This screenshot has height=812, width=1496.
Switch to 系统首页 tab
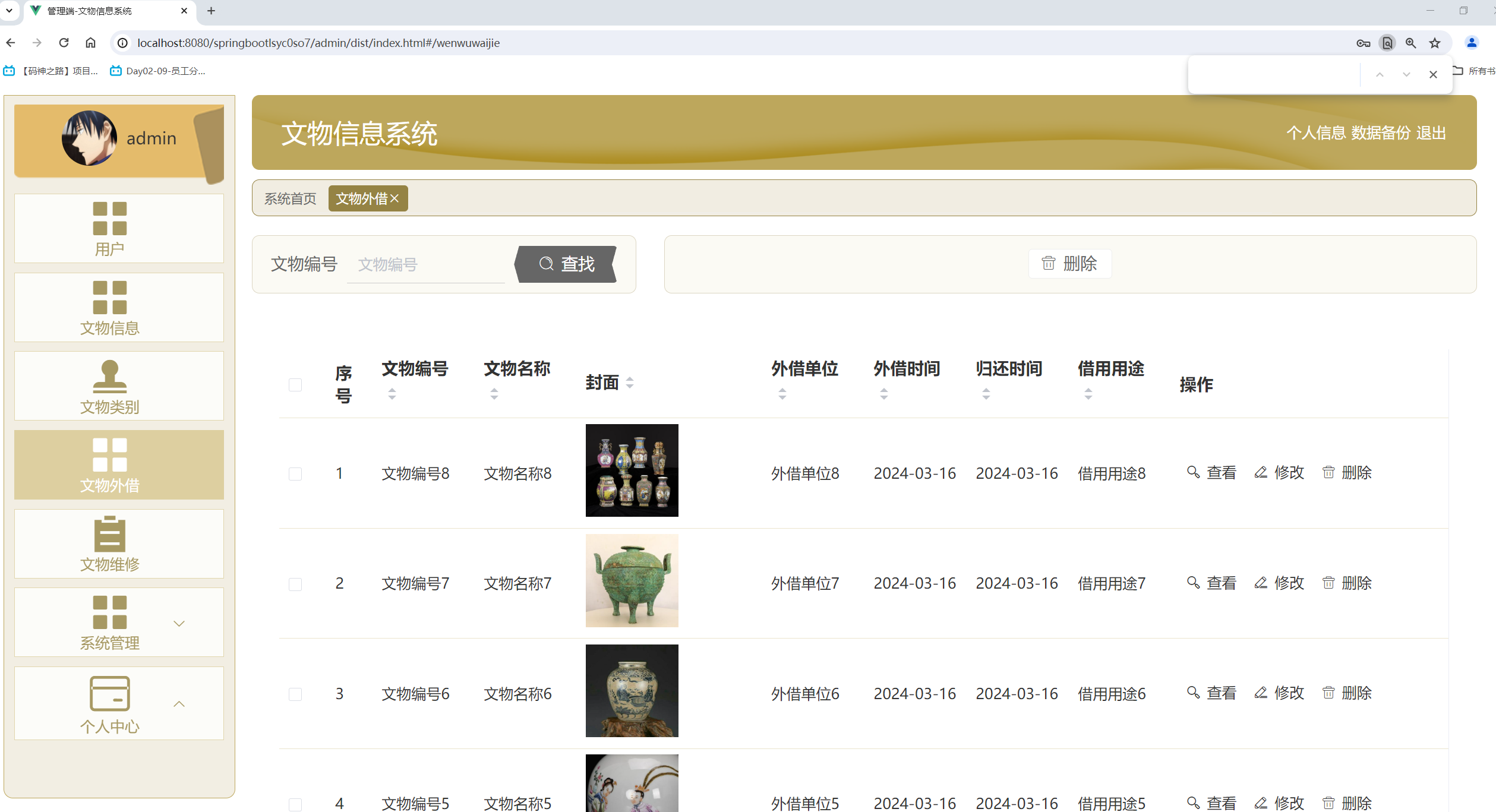click(x=291, y=198)
